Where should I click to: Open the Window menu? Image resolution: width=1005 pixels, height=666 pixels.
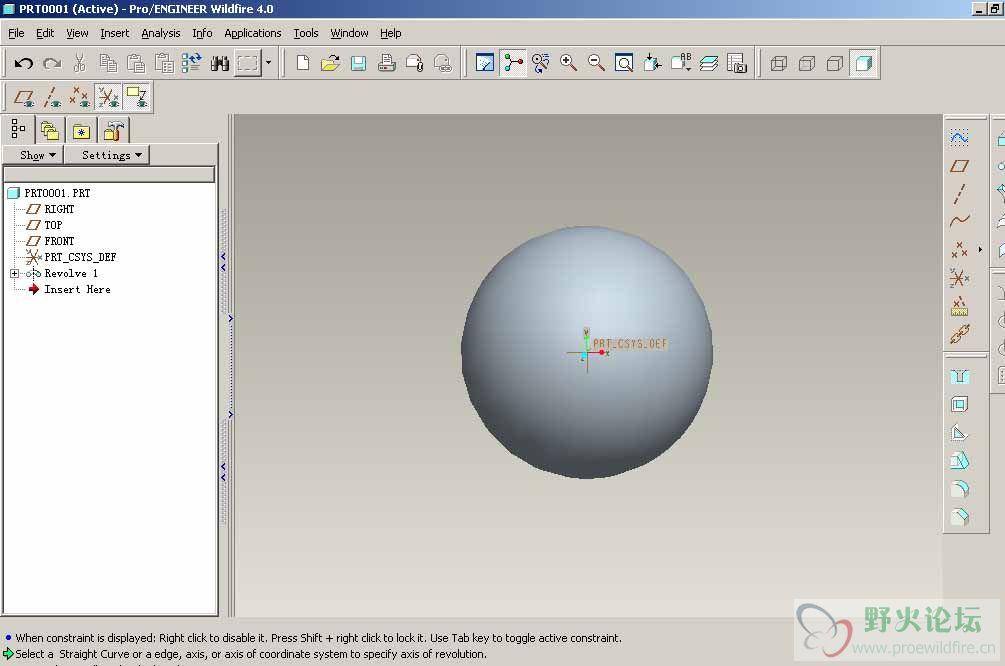click(x=349, y=33)
